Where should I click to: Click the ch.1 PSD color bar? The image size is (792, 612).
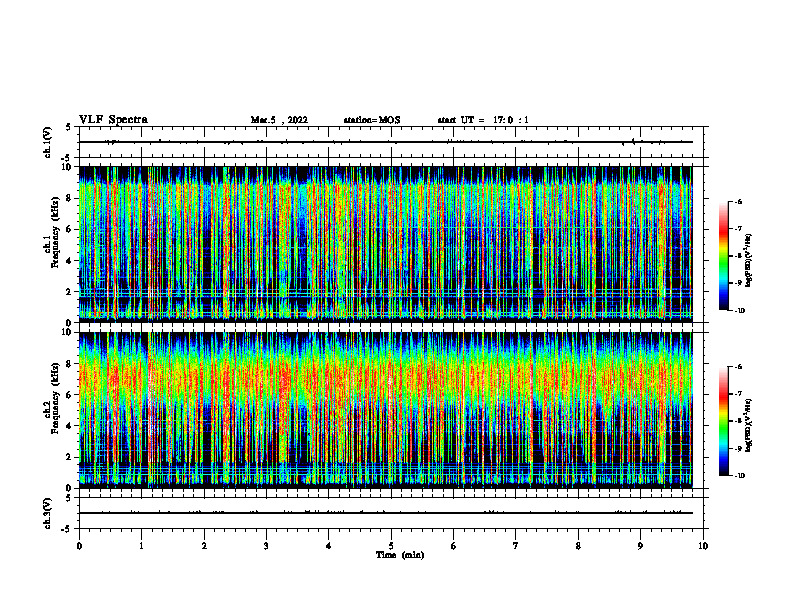click(x=724, y=256)
